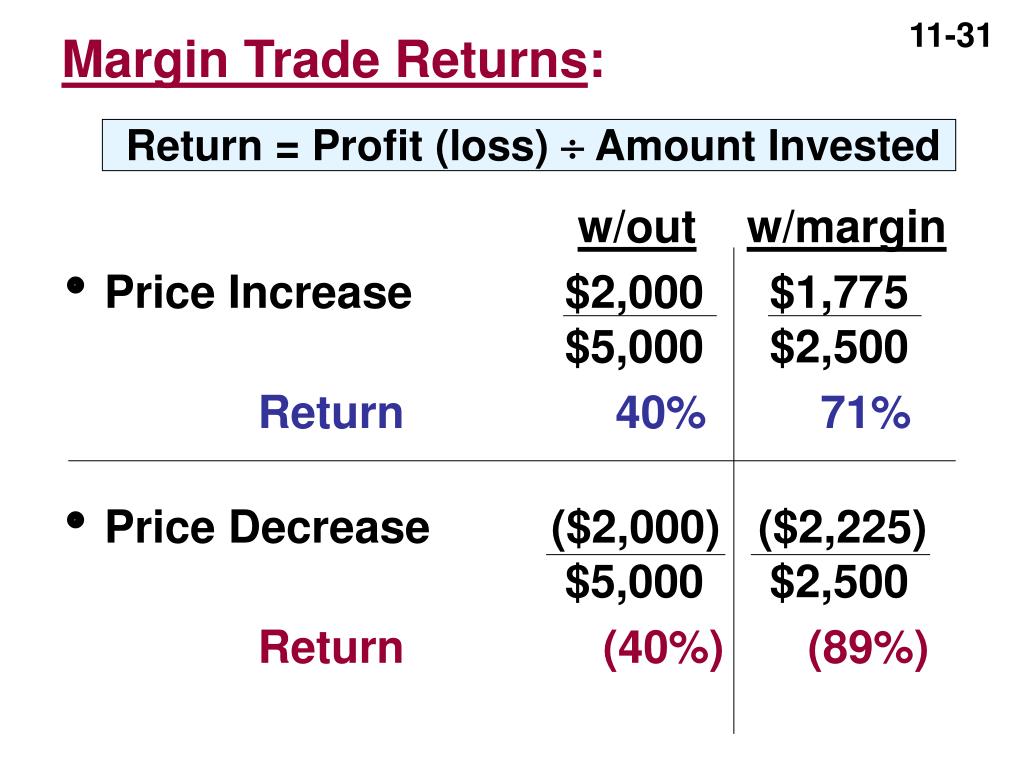
Task: Select the slide number 11-31
Action: (x=950, y=35)
